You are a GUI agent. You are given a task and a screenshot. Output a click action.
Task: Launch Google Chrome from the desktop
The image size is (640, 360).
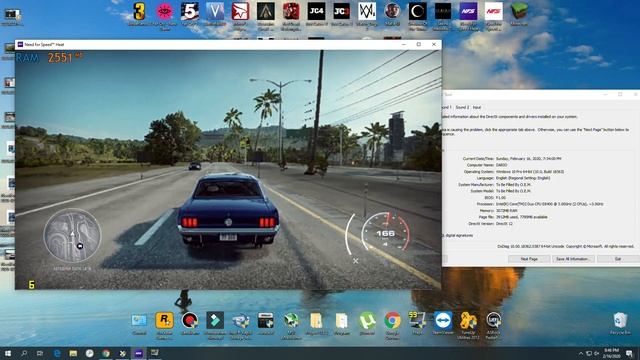click(392, 321)
